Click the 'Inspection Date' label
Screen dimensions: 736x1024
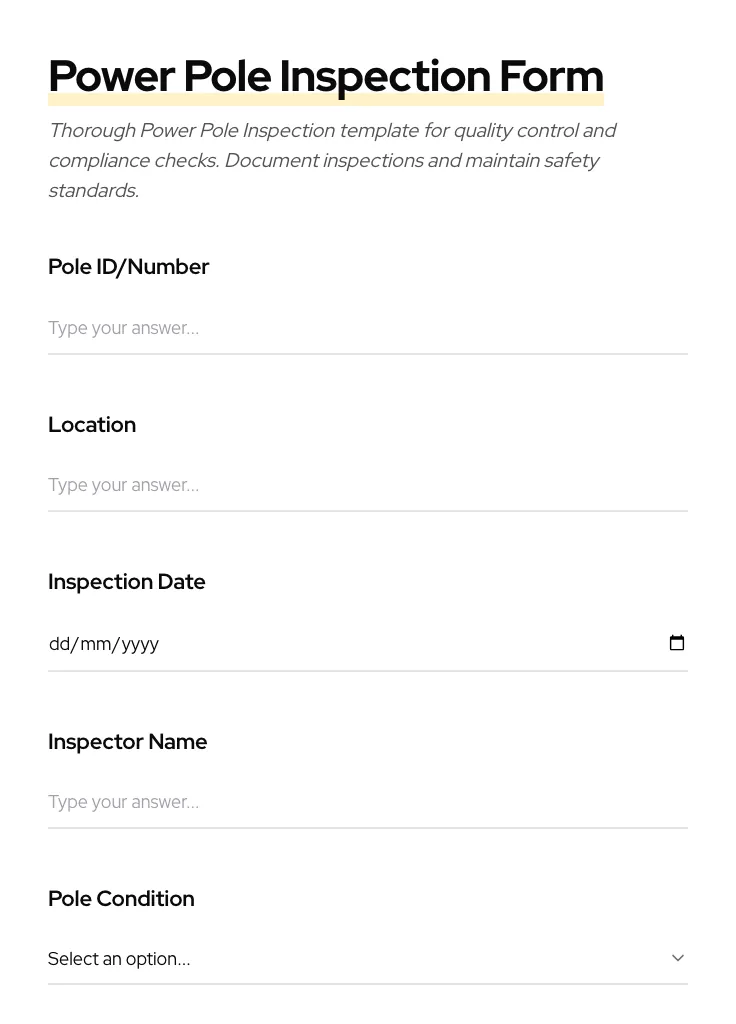[127, 582]
